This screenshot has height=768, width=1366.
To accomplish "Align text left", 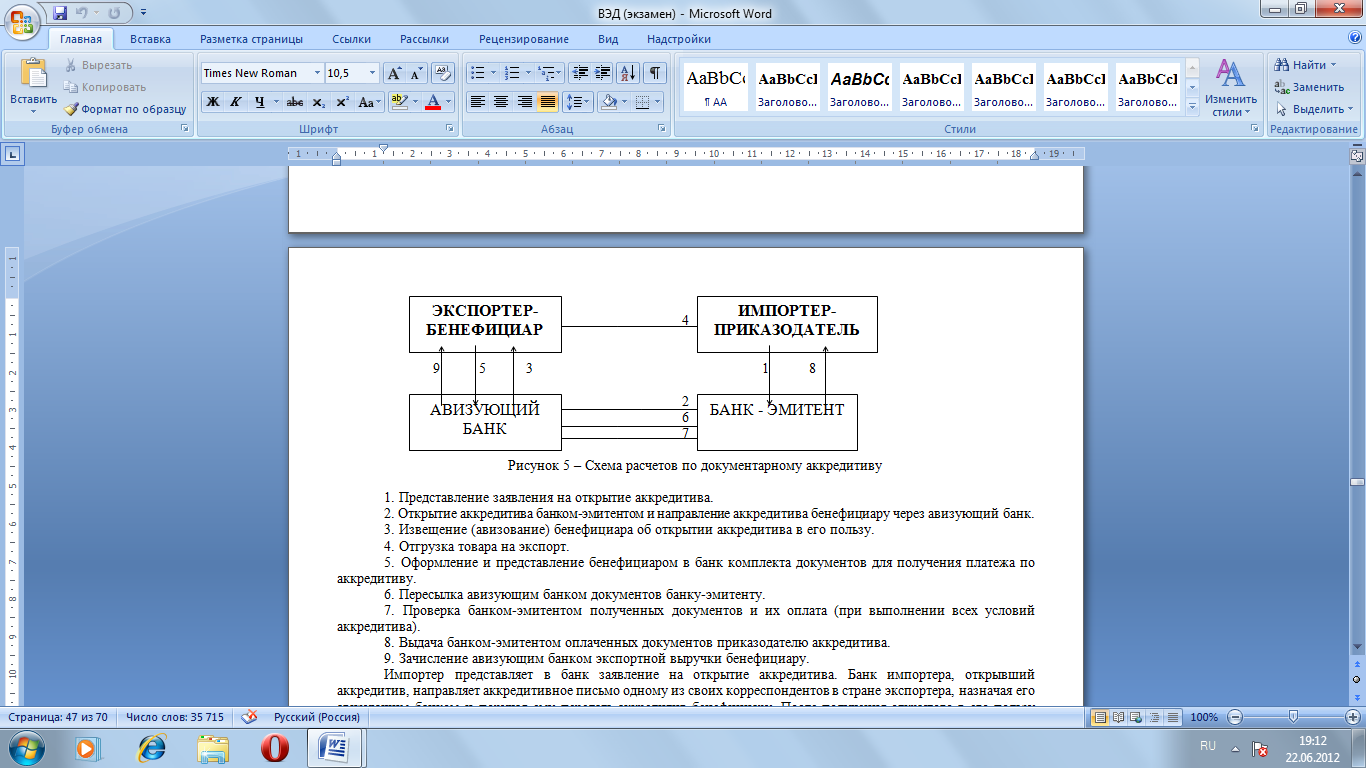I will [478, 102].
